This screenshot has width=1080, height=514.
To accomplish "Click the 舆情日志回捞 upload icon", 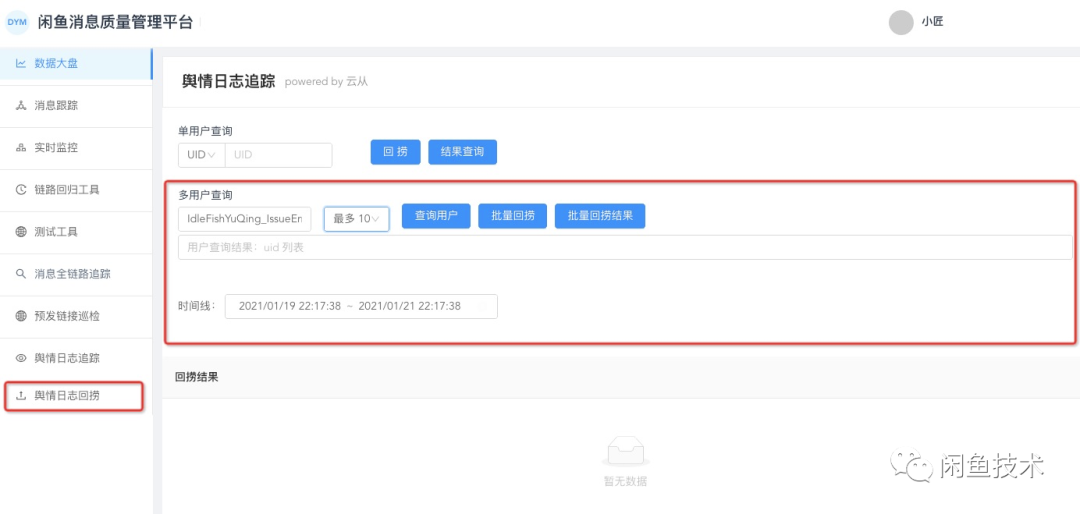I will click(x=21, y=396).
